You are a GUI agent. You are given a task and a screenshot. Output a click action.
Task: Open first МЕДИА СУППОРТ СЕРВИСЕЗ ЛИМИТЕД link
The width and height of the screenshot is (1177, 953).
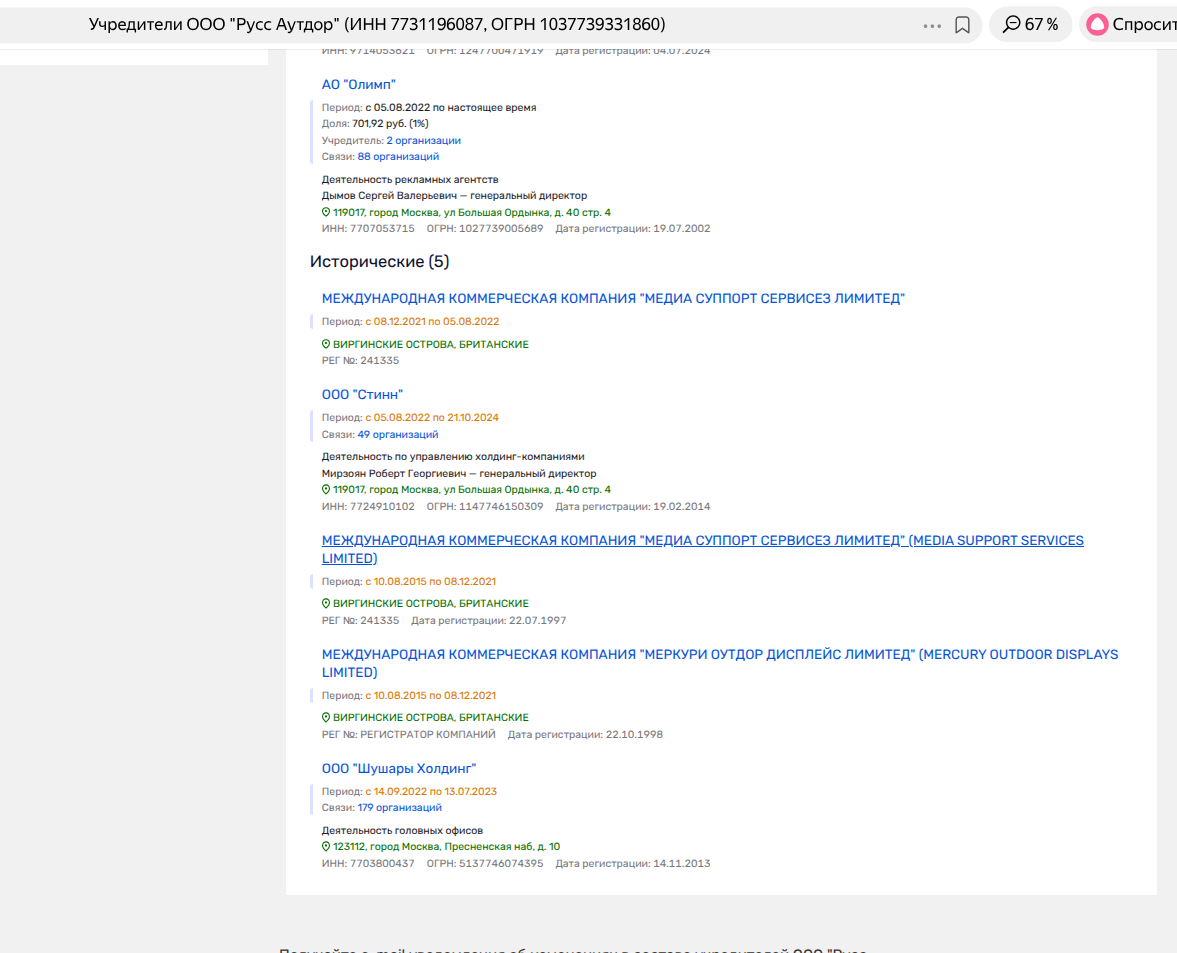coord(612,299)
